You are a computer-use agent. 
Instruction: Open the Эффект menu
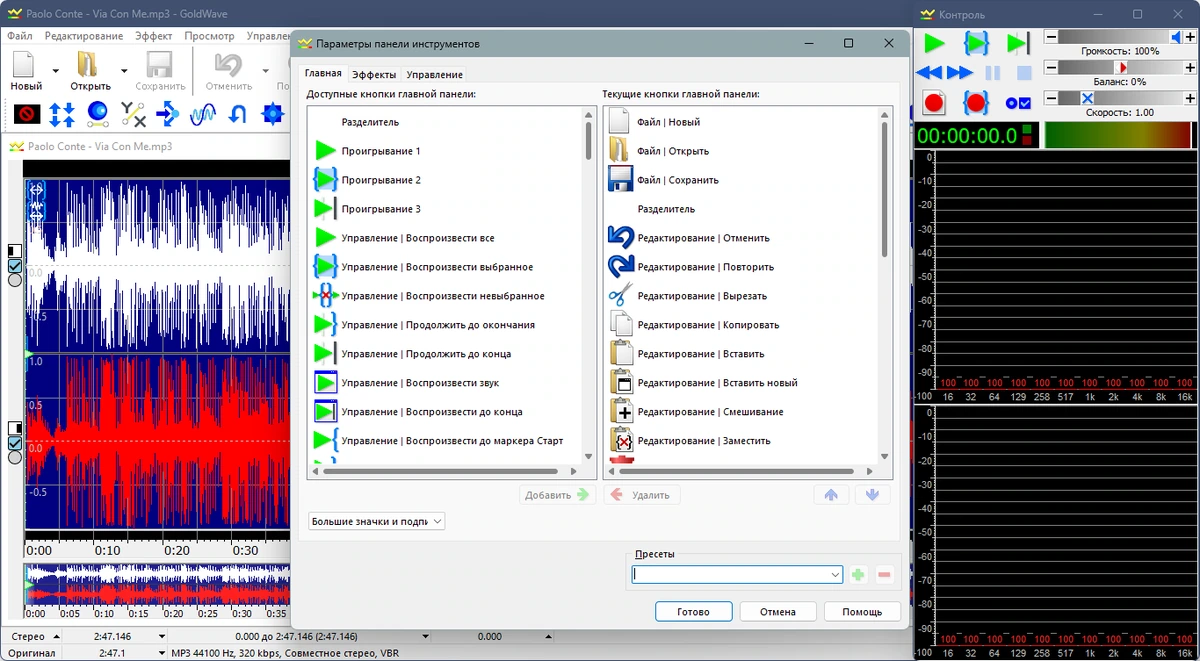tap(154, 36)
